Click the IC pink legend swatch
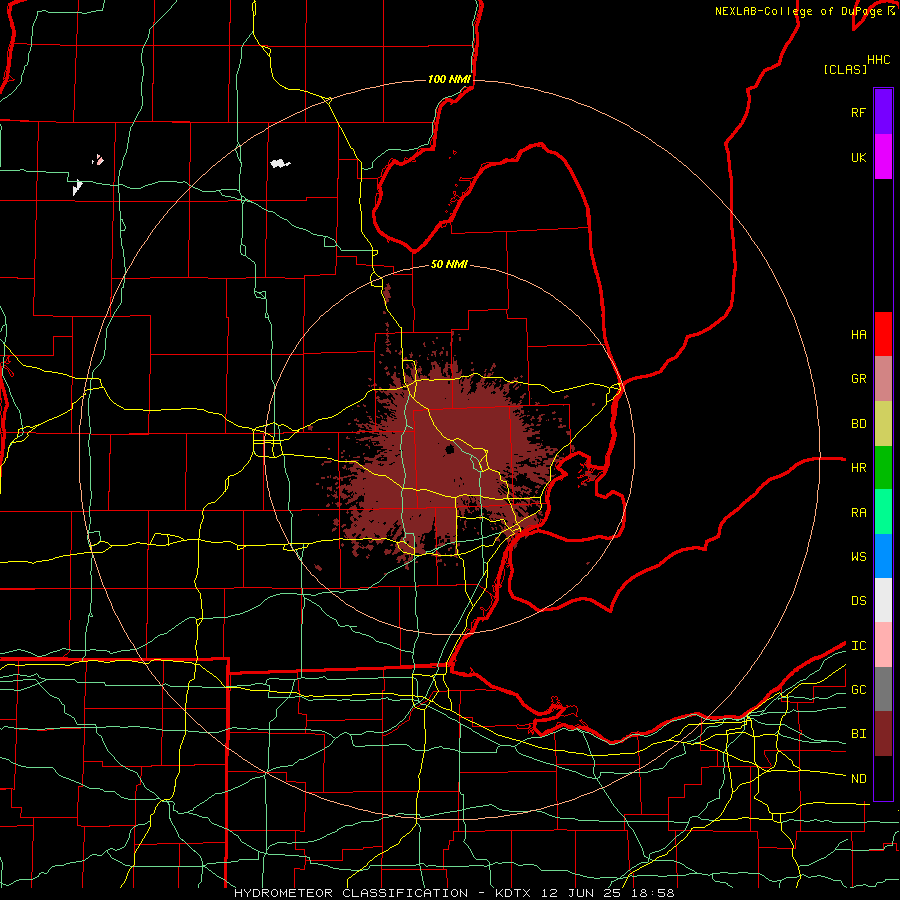Viewport: 900px width, 900px height. (883, 645)
